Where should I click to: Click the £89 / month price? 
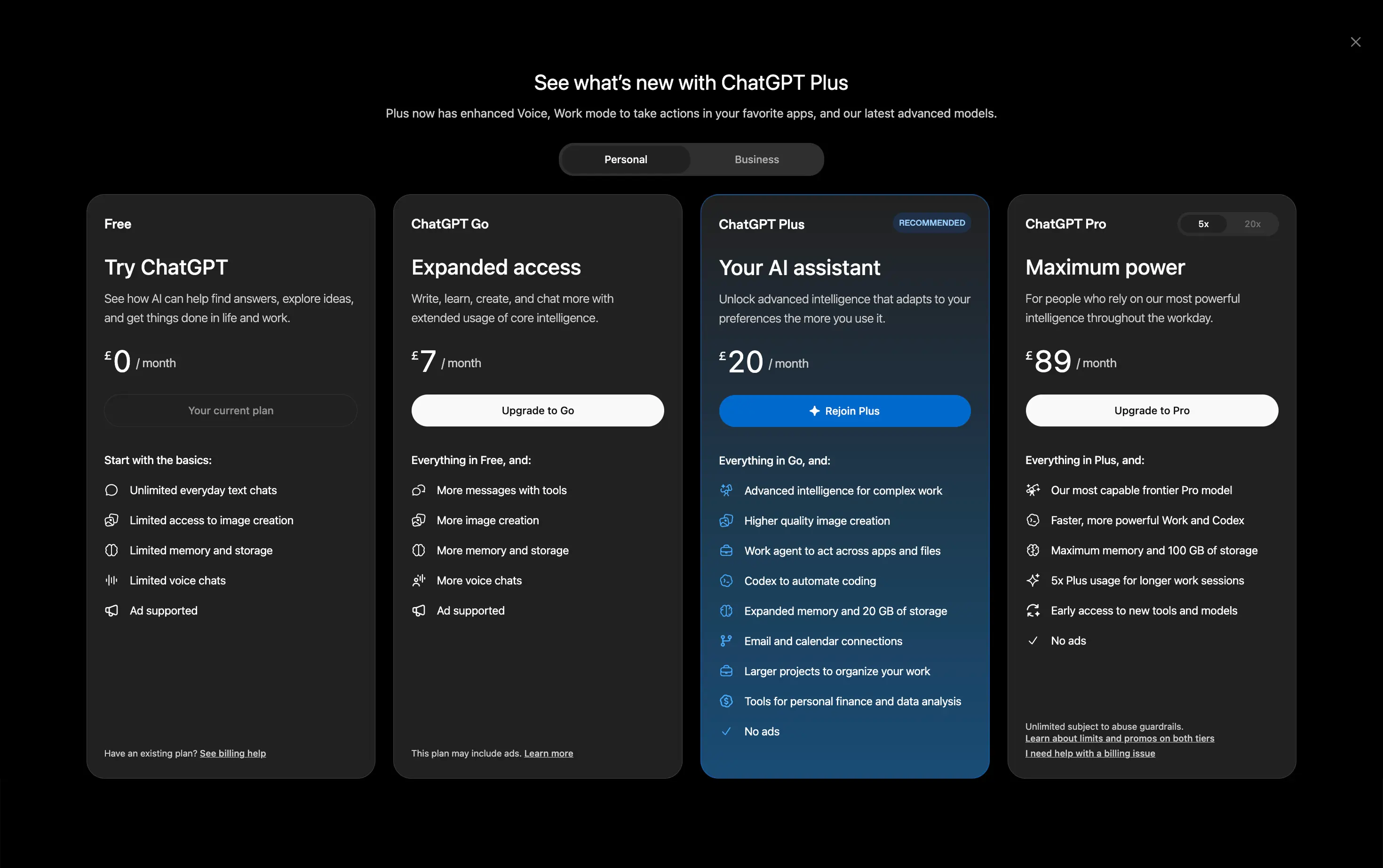click(x=1071, y=362)
